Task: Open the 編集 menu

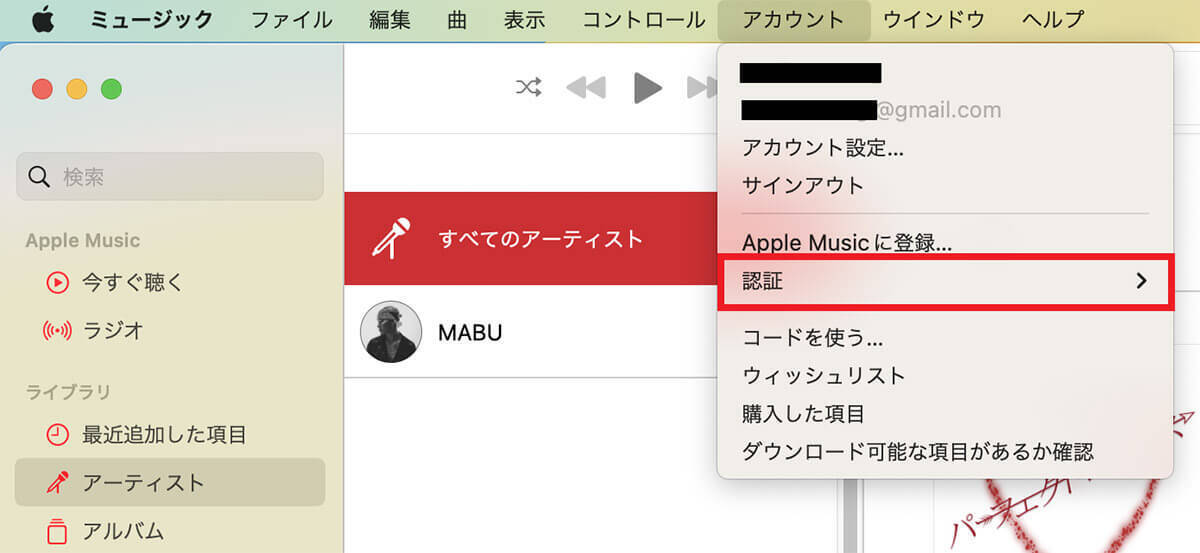Action: click(x=390, y=20)
